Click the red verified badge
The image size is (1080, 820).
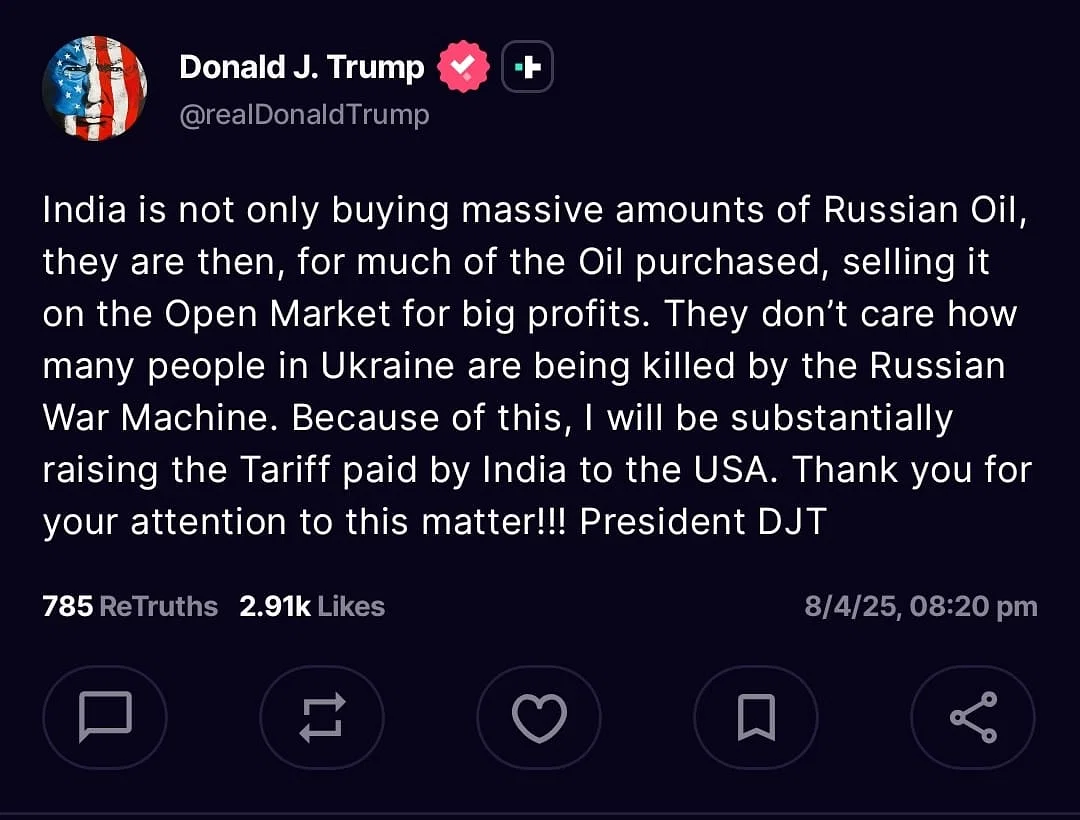pyautogui.click(x=464, y=67)
